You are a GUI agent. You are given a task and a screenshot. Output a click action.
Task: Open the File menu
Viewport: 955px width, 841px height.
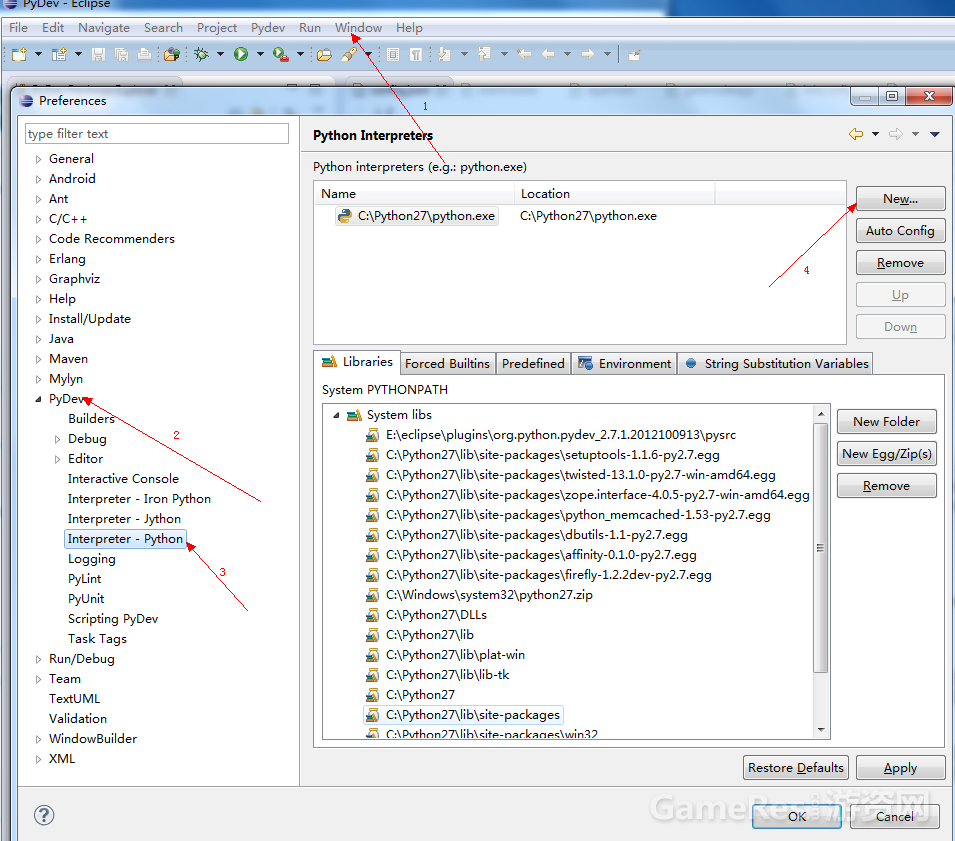click(18, 27)
